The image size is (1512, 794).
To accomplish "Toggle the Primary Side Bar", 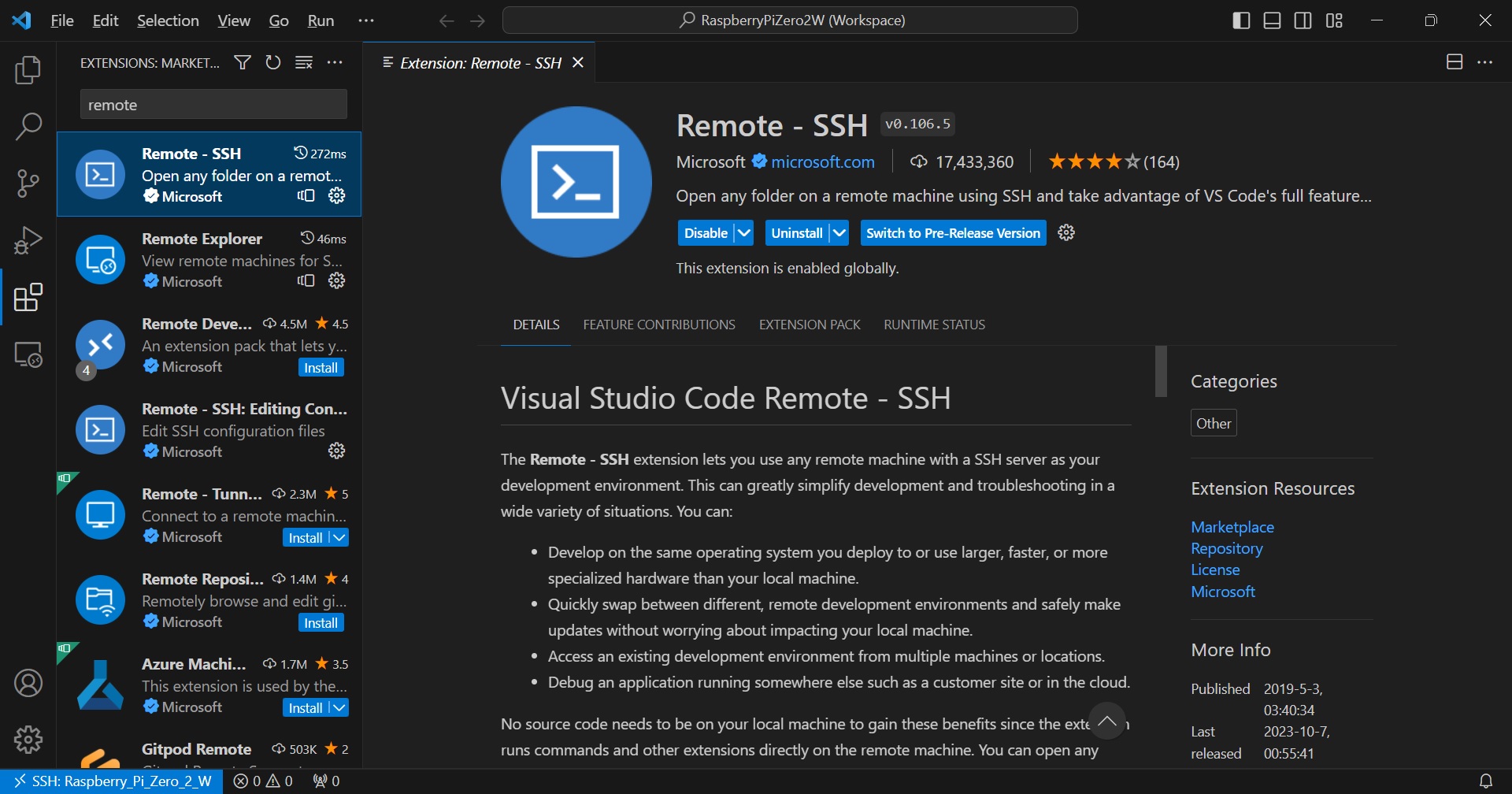I will point(1241,20).
